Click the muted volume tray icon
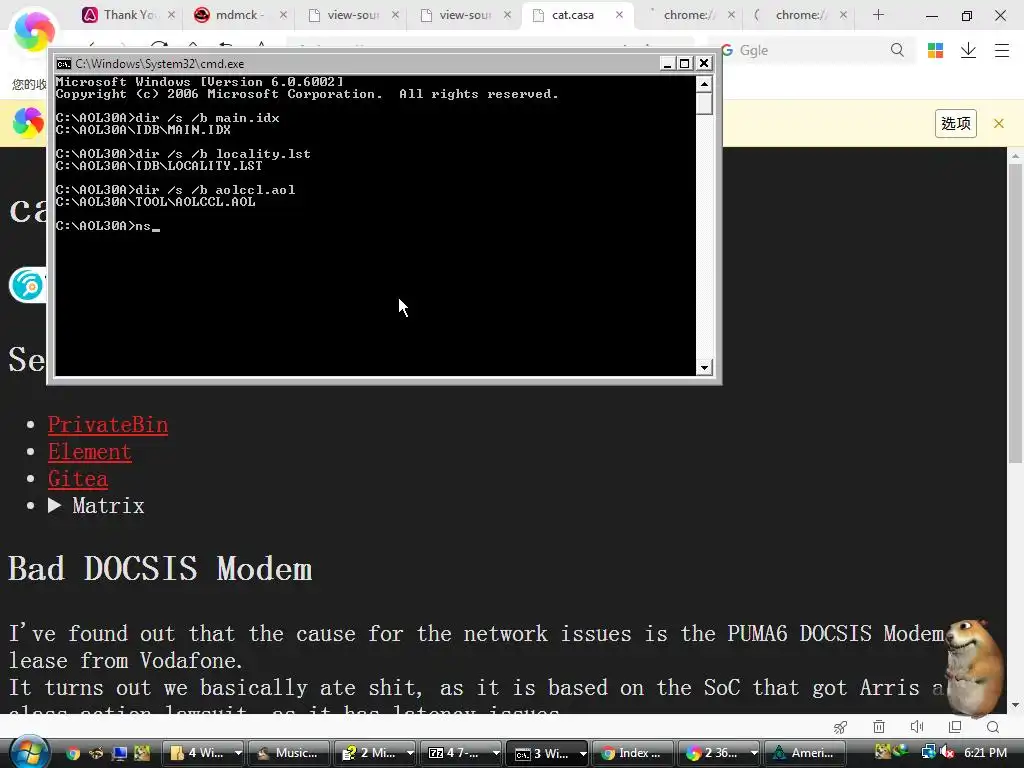Screen dimensions: 1024x768 click(947, 753)
